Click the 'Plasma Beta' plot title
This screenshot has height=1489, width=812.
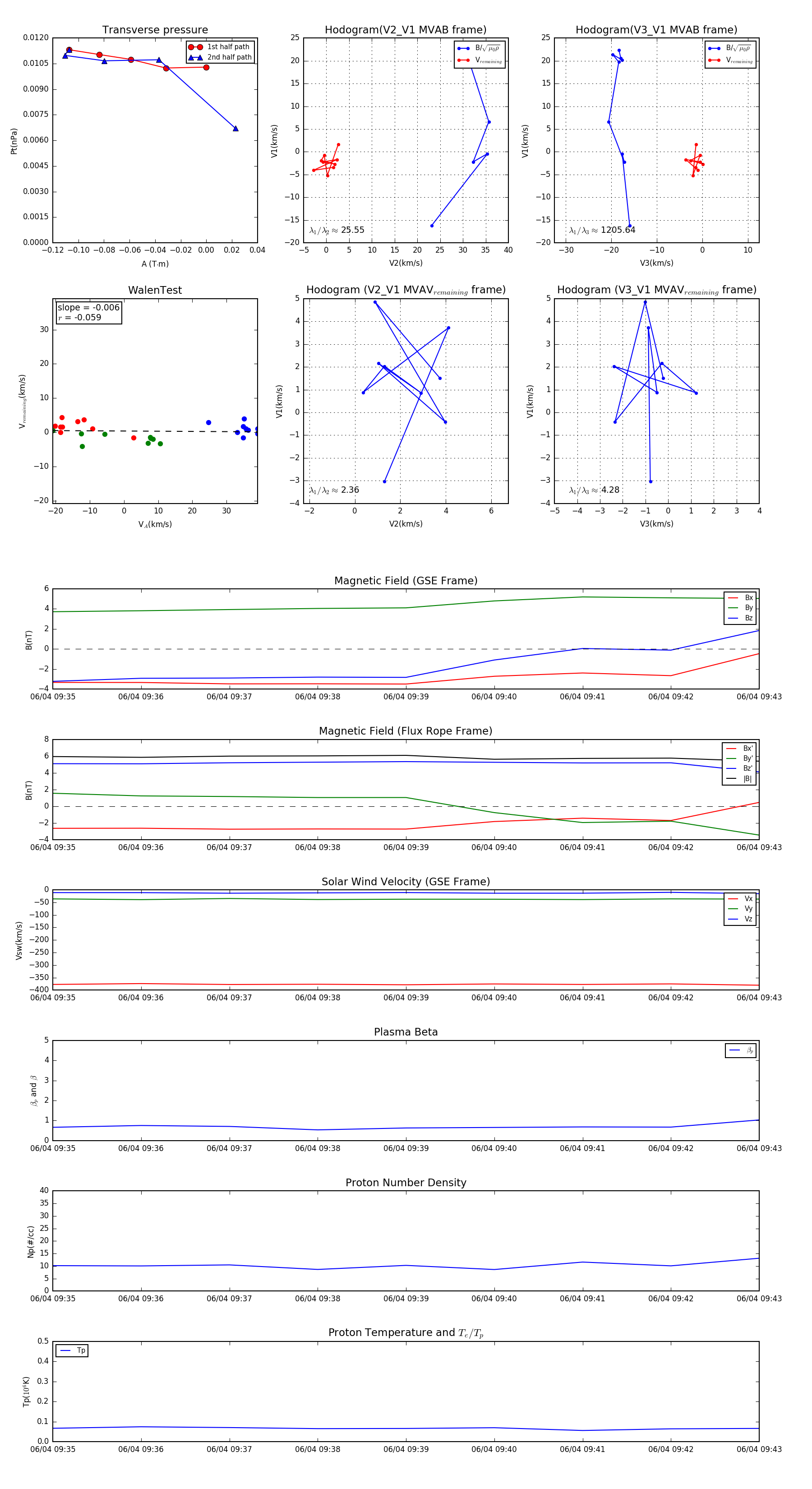(x=406, y=1032)
